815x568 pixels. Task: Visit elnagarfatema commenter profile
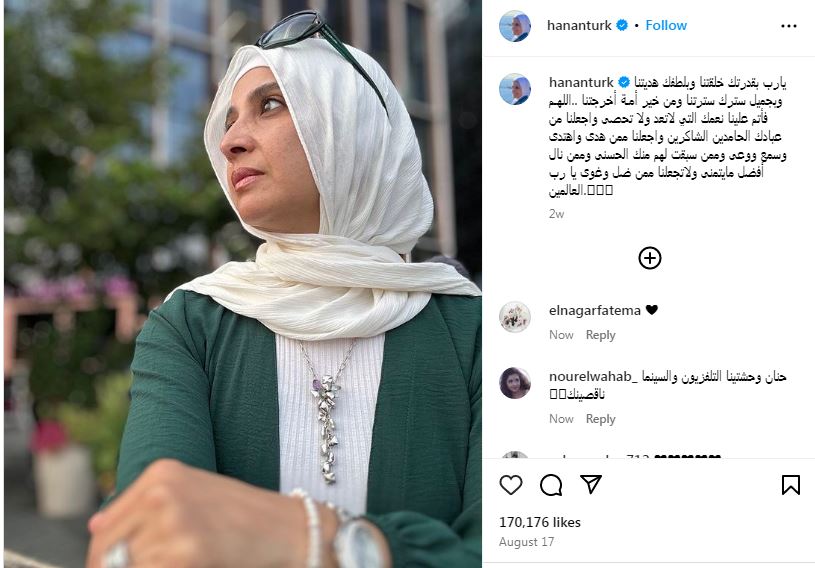(x=595, y=310)
